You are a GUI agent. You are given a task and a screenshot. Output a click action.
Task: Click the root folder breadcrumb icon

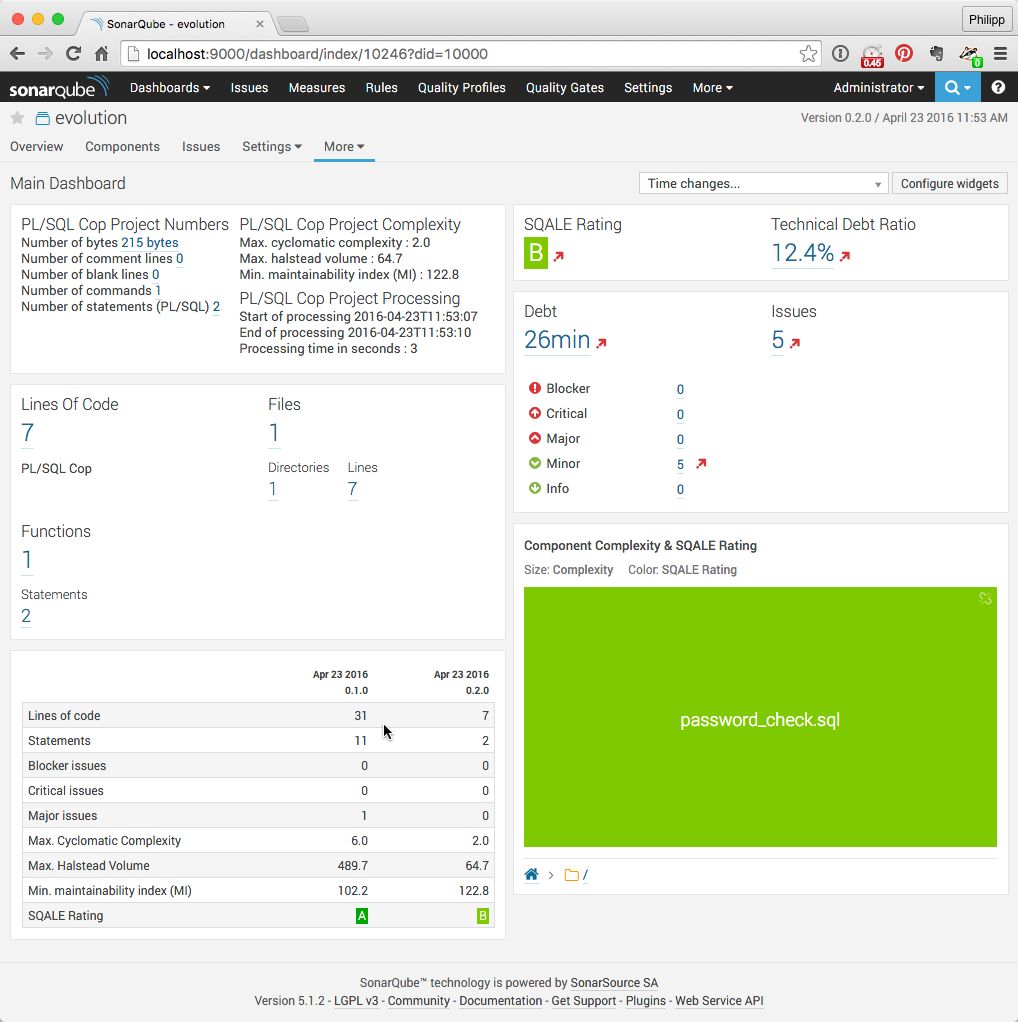pyautogui.click(x=572, y=875)
